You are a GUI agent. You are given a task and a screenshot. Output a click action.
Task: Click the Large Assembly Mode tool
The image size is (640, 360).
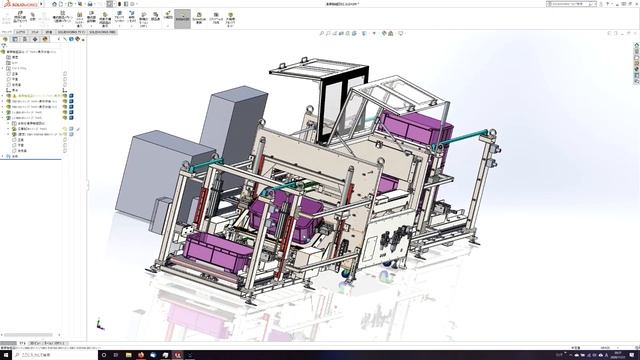click(231, 19)
